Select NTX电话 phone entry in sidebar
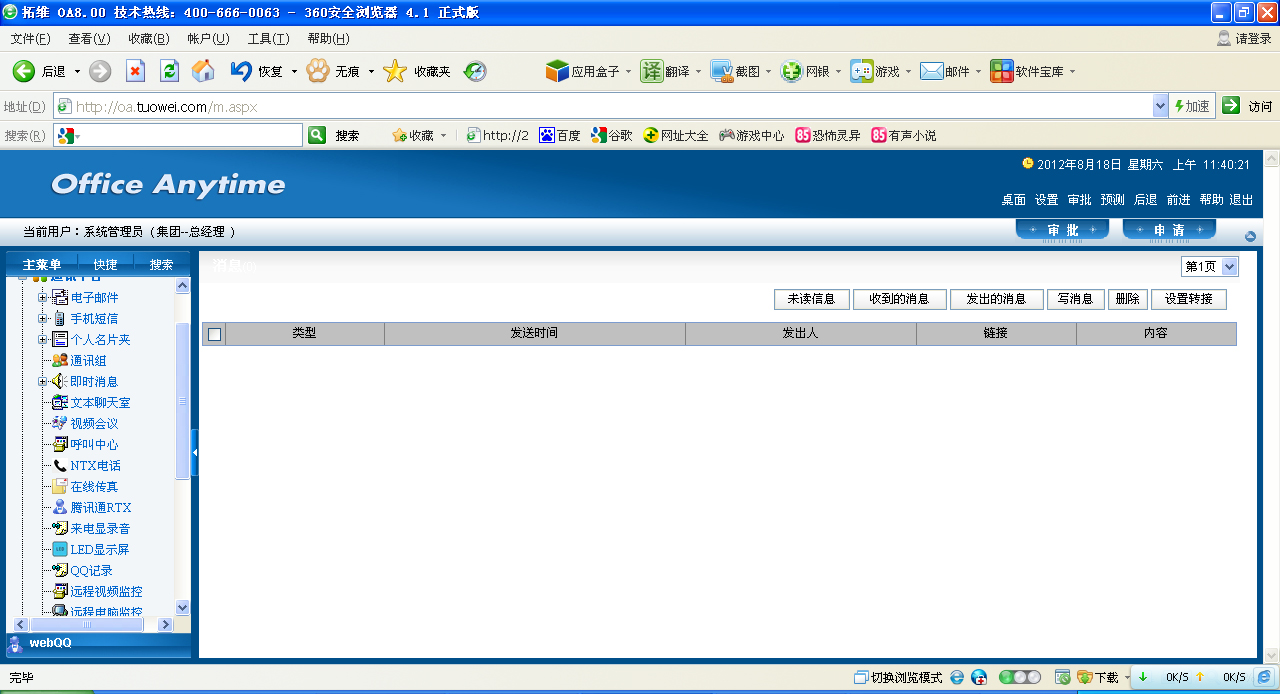This screenshot has width=1280, height=694. [95, 466]
